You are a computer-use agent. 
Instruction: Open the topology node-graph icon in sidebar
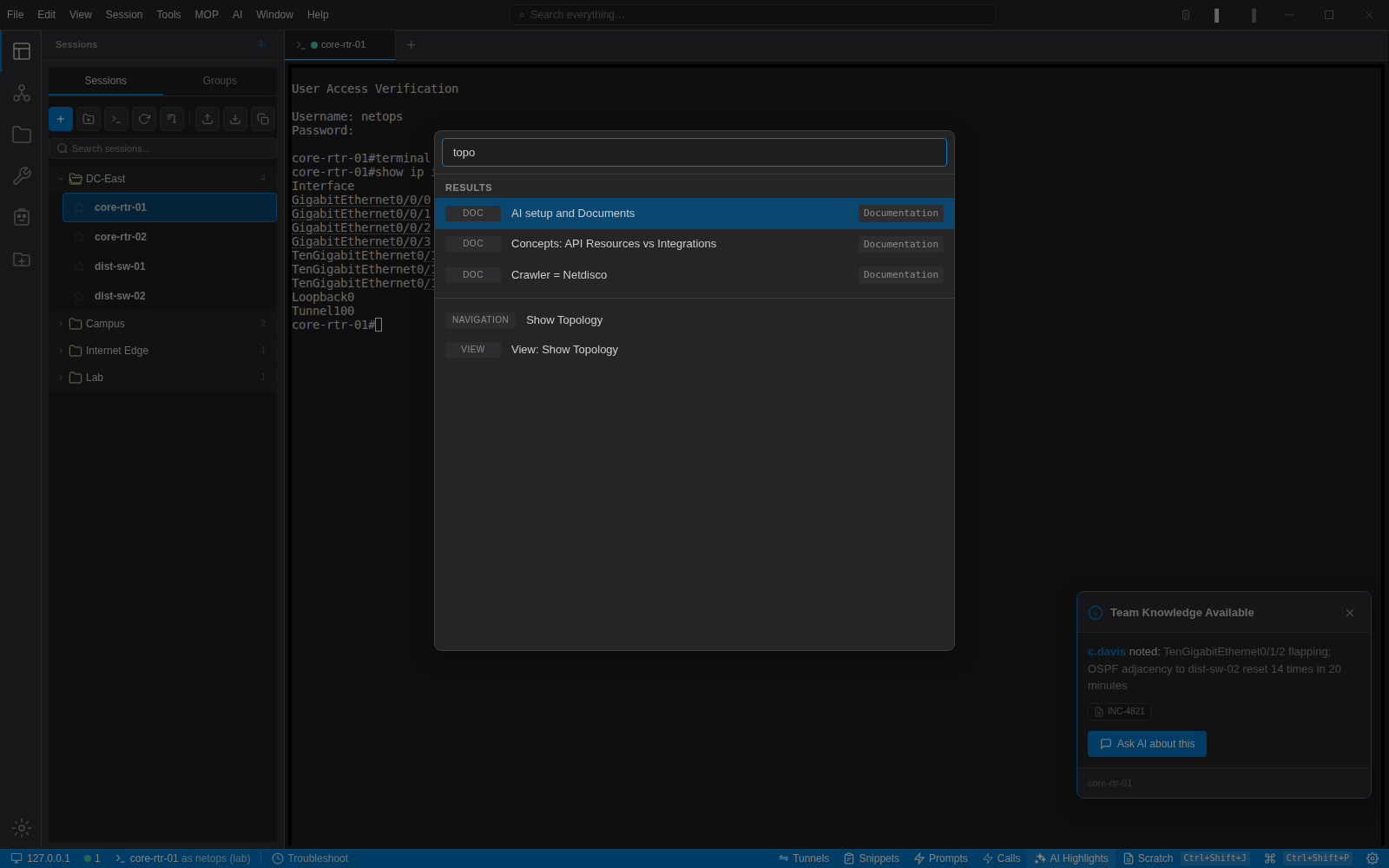click(x=22, y=93)
